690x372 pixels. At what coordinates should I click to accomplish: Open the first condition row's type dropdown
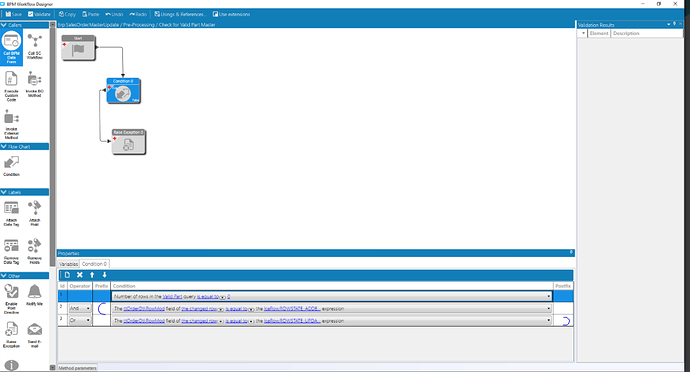pyautogui.click(x=548, y=296)
